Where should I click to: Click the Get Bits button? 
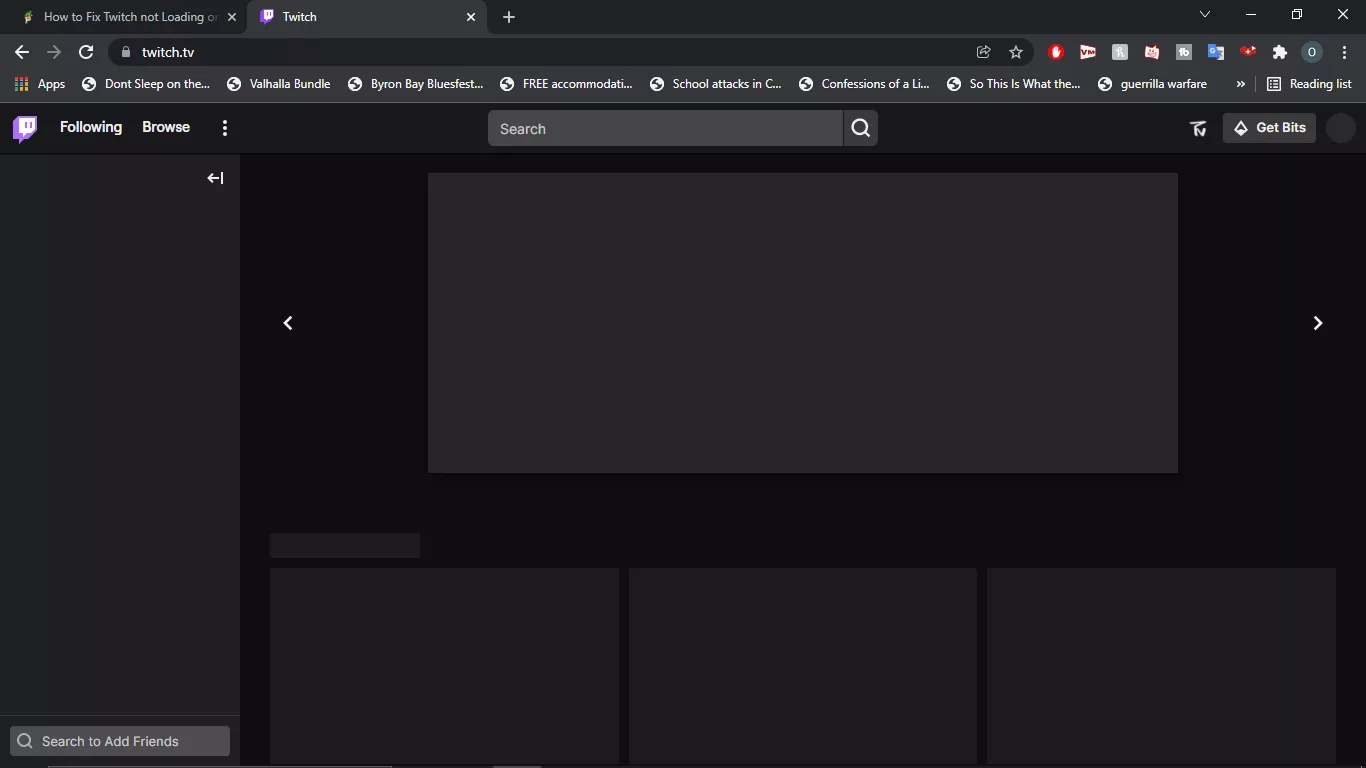[x=1269, y=128]
